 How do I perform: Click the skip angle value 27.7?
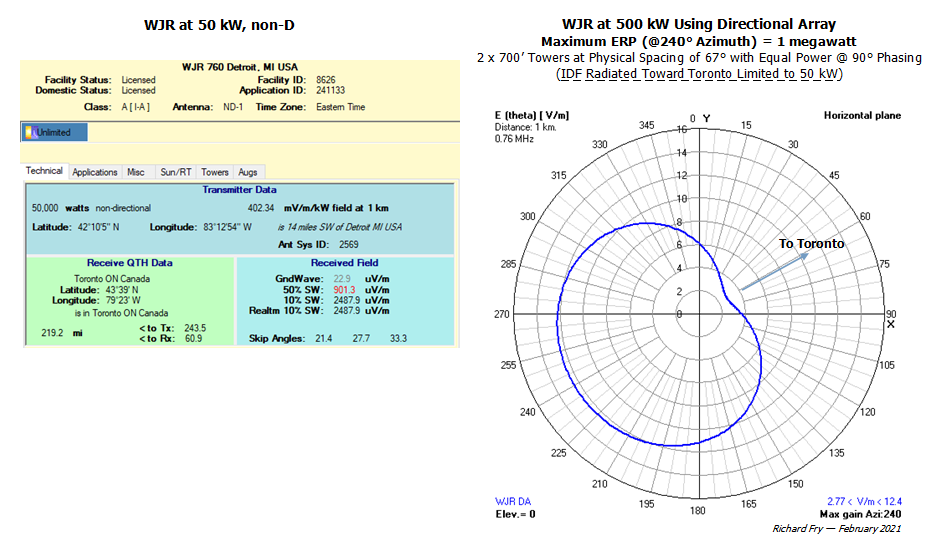(361, 338)
